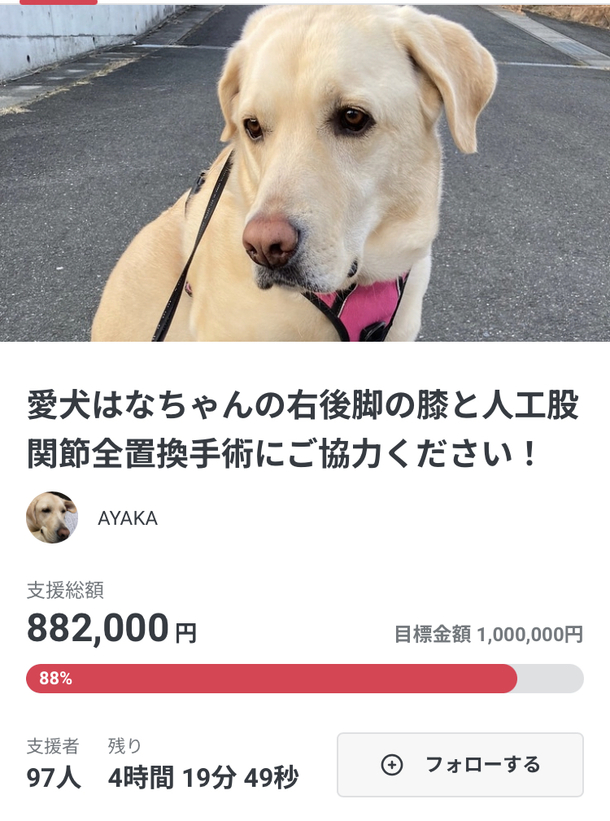Click the 目標金額 1,000,000円 goal text

[488, 634]
